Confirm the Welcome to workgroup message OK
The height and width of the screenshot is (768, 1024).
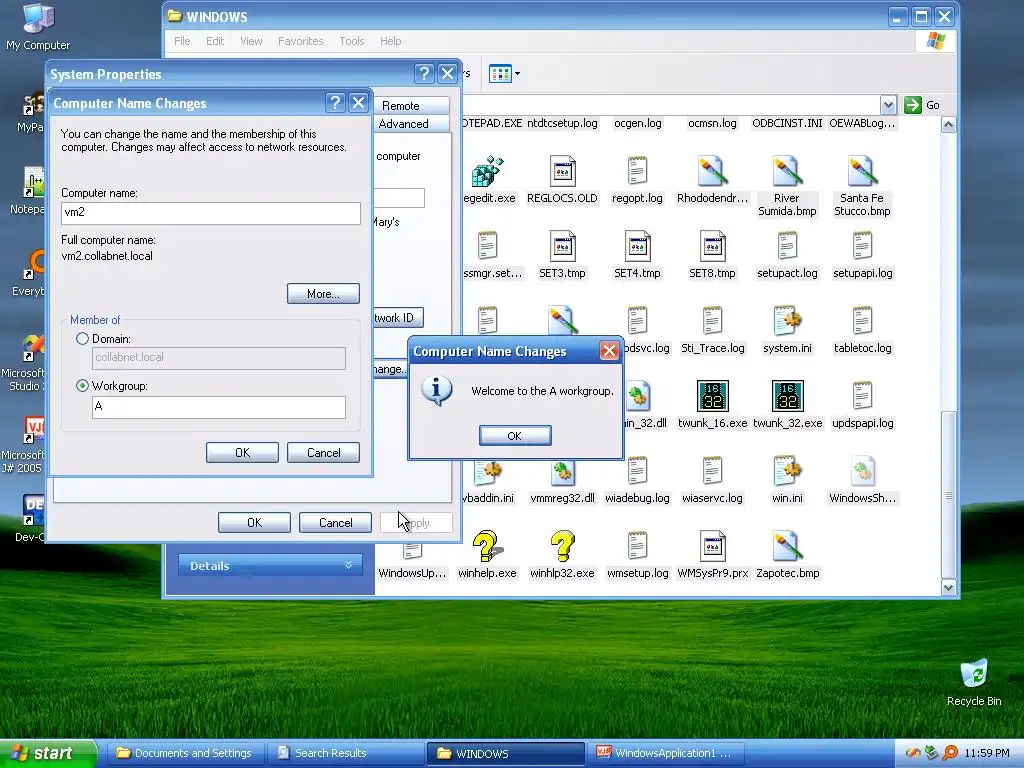[x=515, y=436]
